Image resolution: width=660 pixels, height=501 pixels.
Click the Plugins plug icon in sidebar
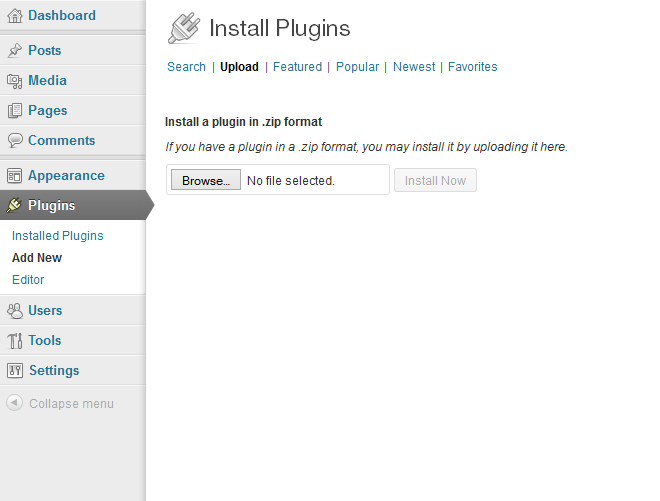(14, 205)
